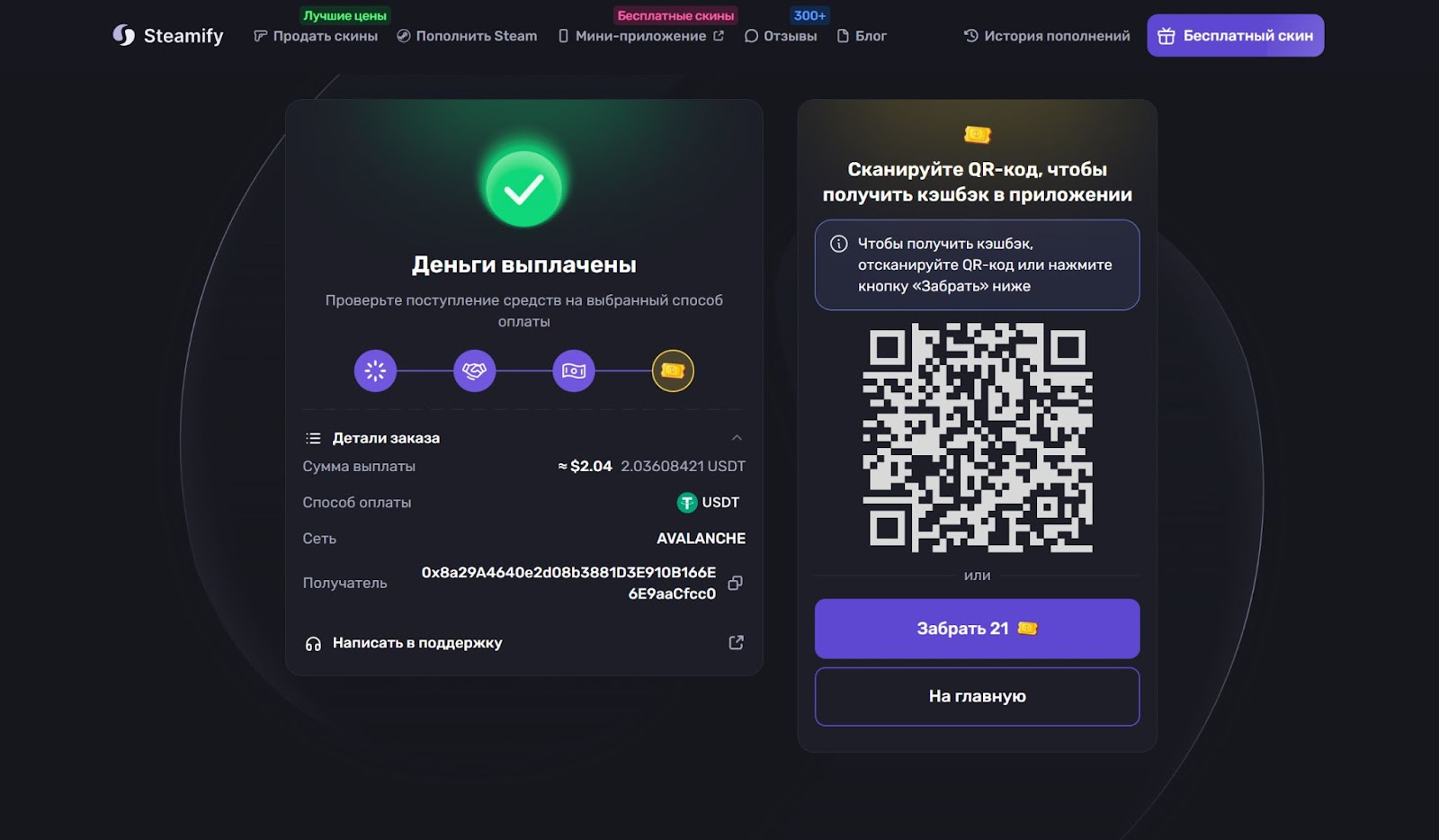The height and width of the screenshot is (840, 1439).
Task: Click the info icon in cashback notice
Action: tap(838, 244)
